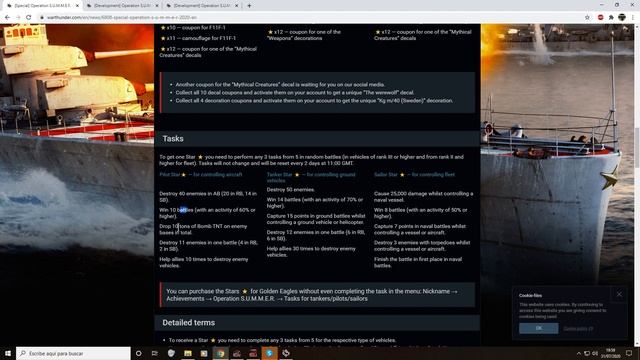
Task: Click 'Win 10 battles' pilot task text
Action: [207, 213]
